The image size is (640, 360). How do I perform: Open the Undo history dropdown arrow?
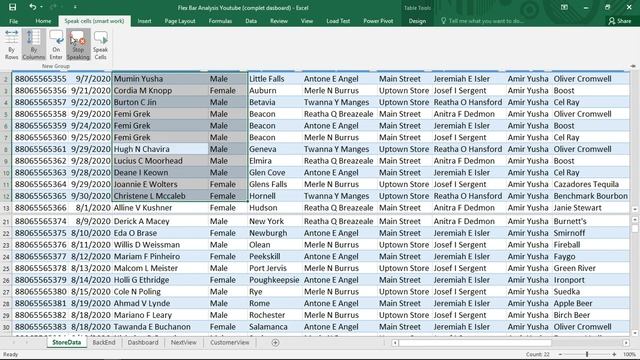tap(41, 7)
